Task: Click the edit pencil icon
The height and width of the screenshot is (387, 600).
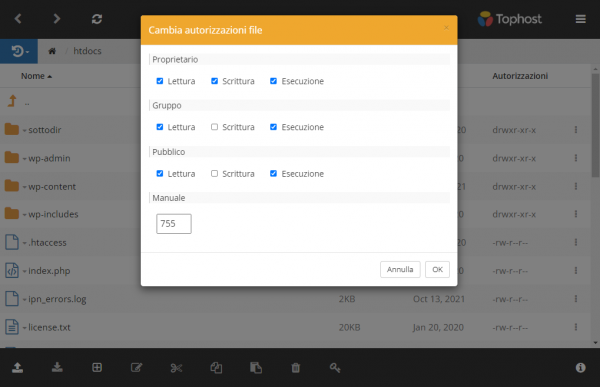Action: 137,367
